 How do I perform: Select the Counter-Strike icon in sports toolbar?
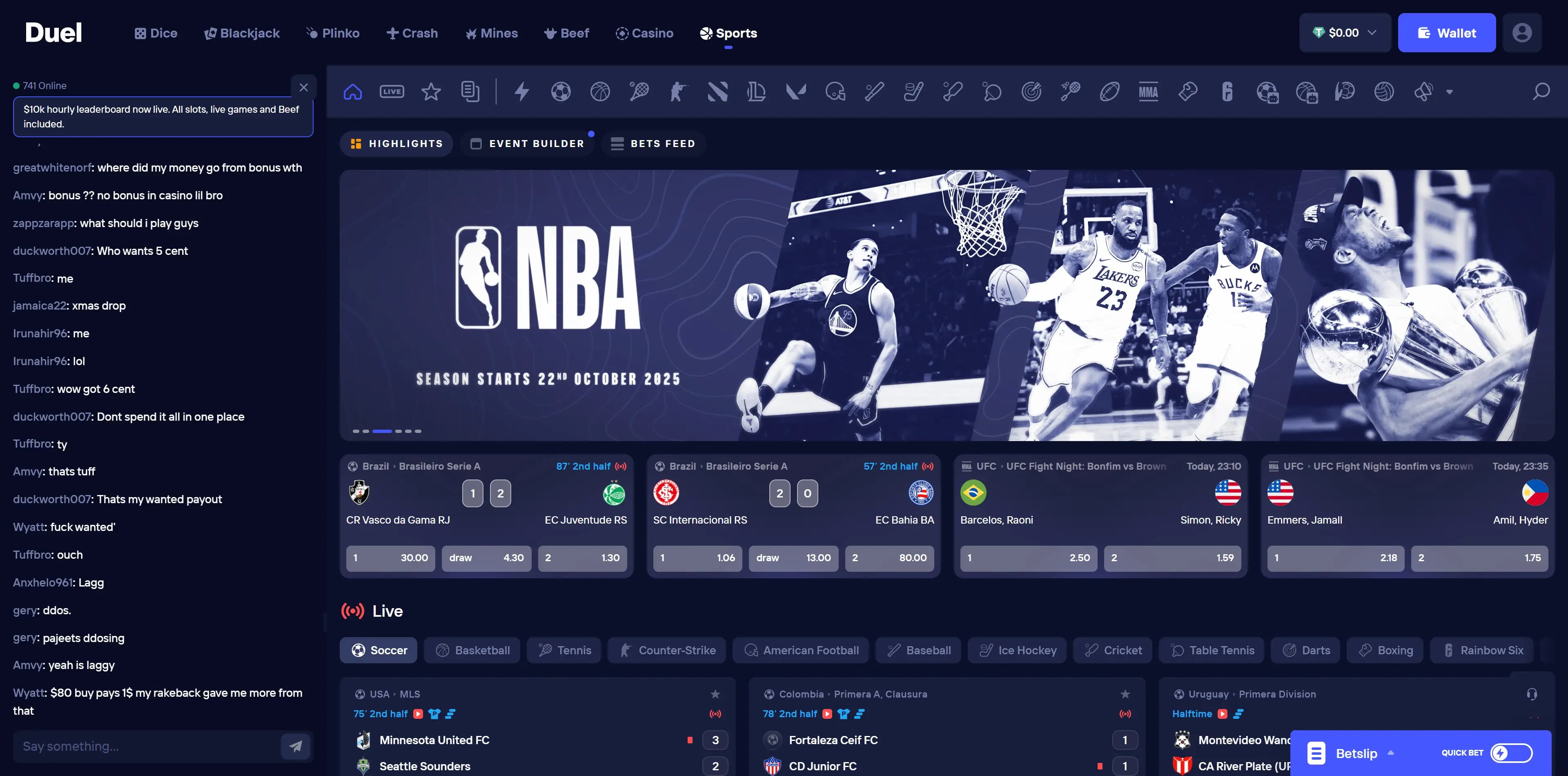click(678, 92)
